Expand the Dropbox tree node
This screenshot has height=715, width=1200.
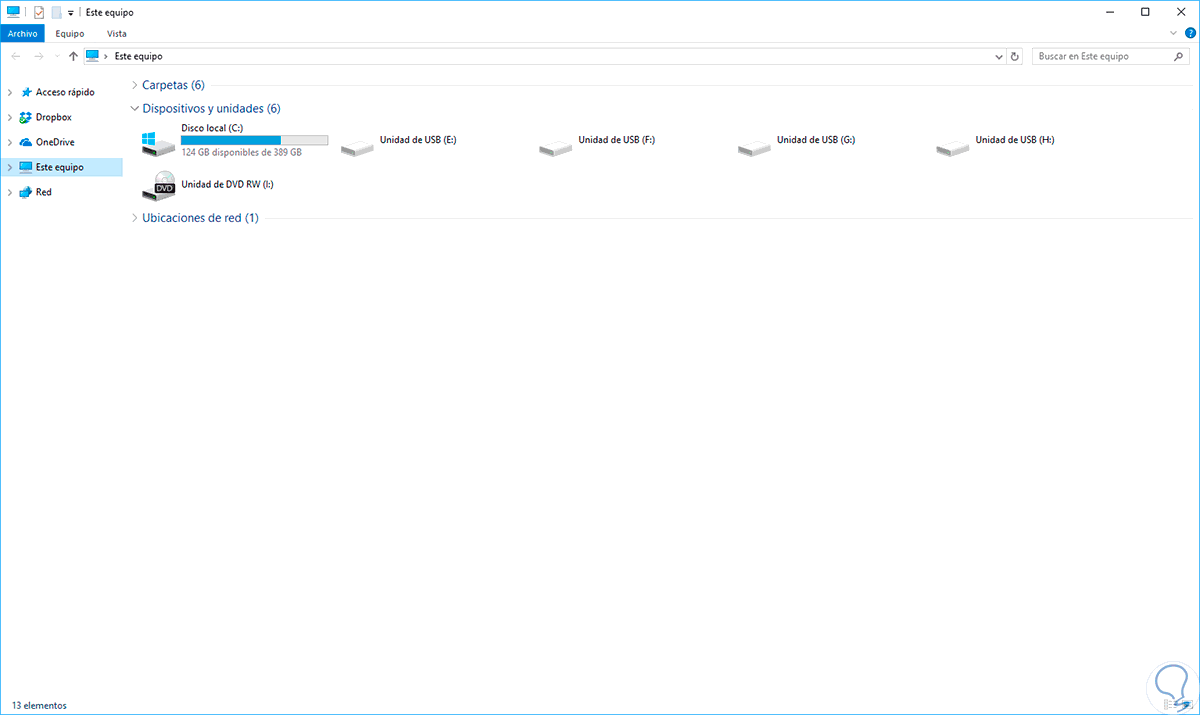tap(10, 117)
